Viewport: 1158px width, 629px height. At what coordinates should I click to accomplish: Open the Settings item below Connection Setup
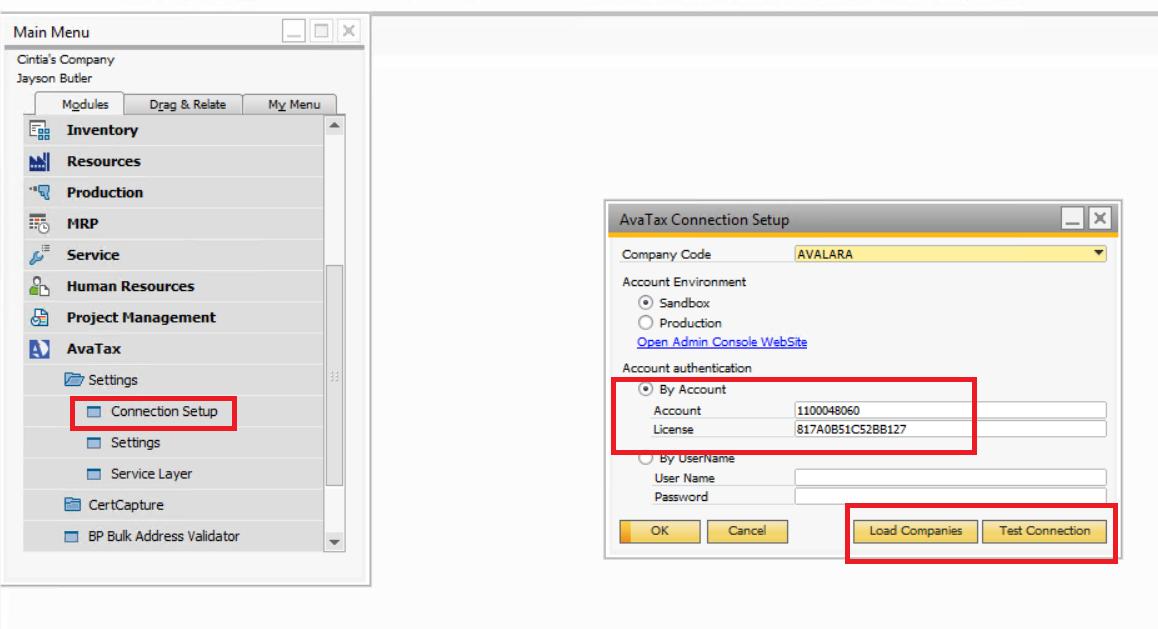point(135,443)
